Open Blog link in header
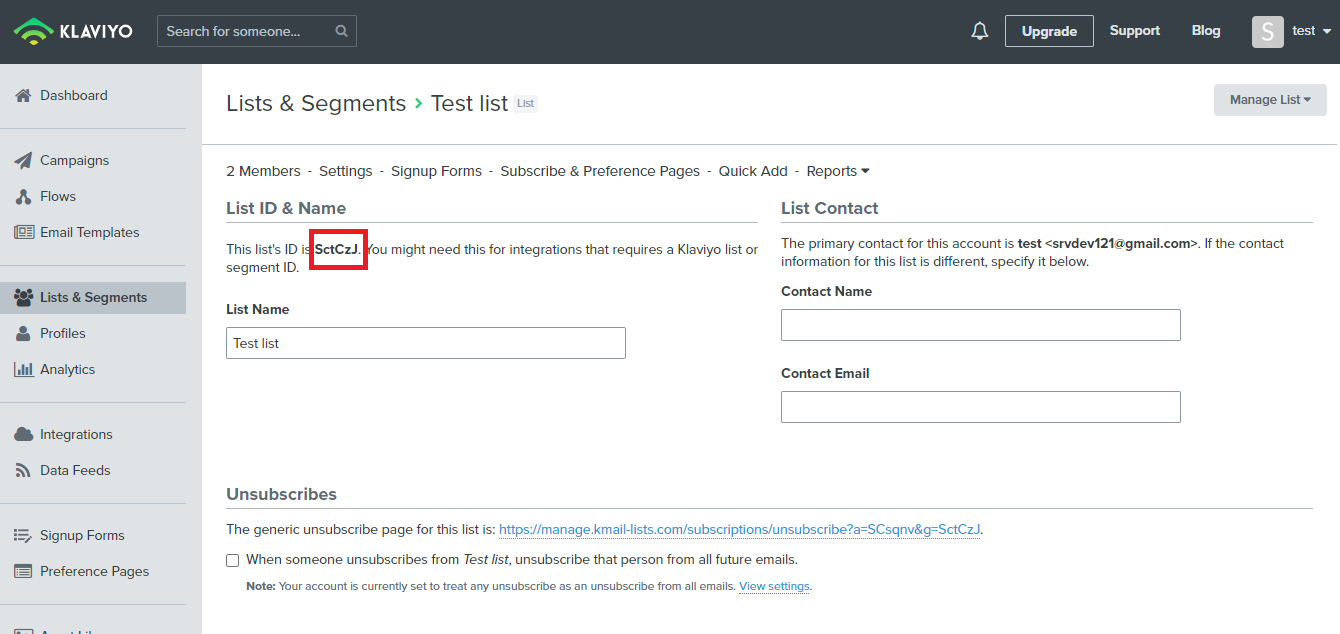1340x634 pixels. coord(1206,31)
